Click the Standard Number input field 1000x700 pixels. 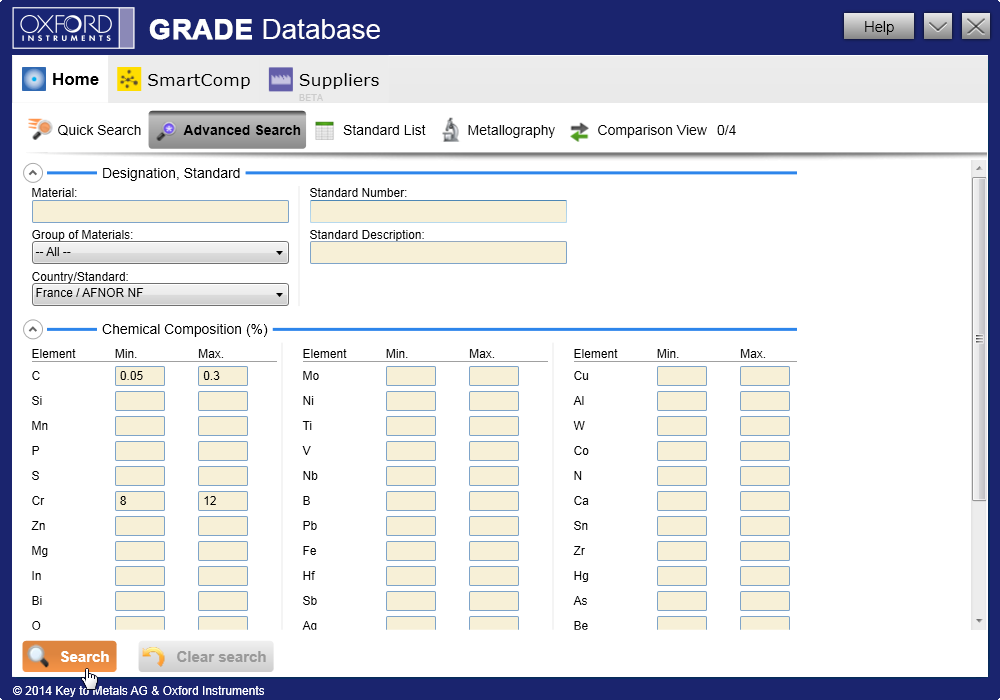click(438, 212)
